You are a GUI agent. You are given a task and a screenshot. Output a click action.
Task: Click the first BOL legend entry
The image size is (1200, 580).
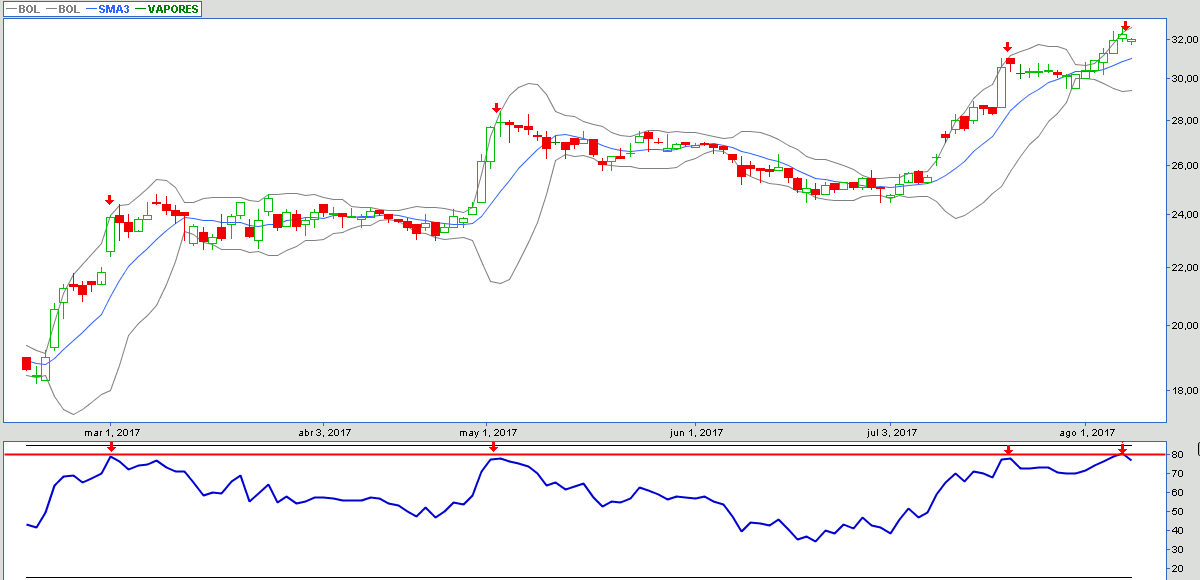click(23, 9)
